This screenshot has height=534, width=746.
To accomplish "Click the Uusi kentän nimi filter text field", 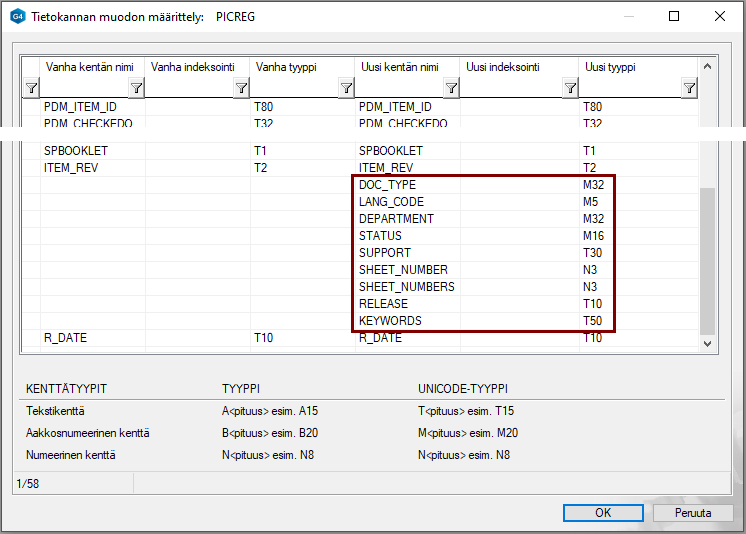I will (398, 89).
